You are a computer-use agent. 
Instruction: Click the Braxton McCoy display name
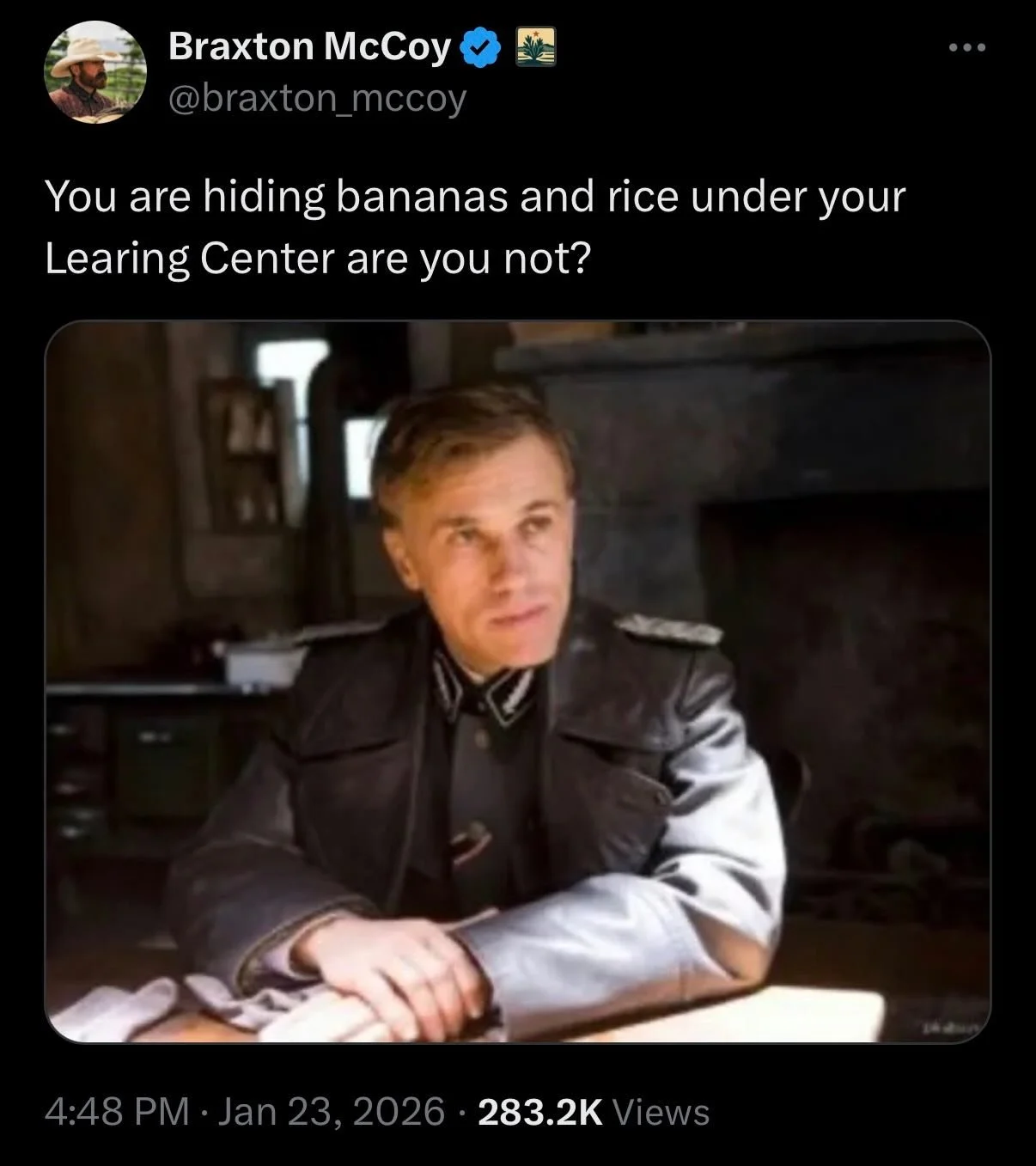309,47
